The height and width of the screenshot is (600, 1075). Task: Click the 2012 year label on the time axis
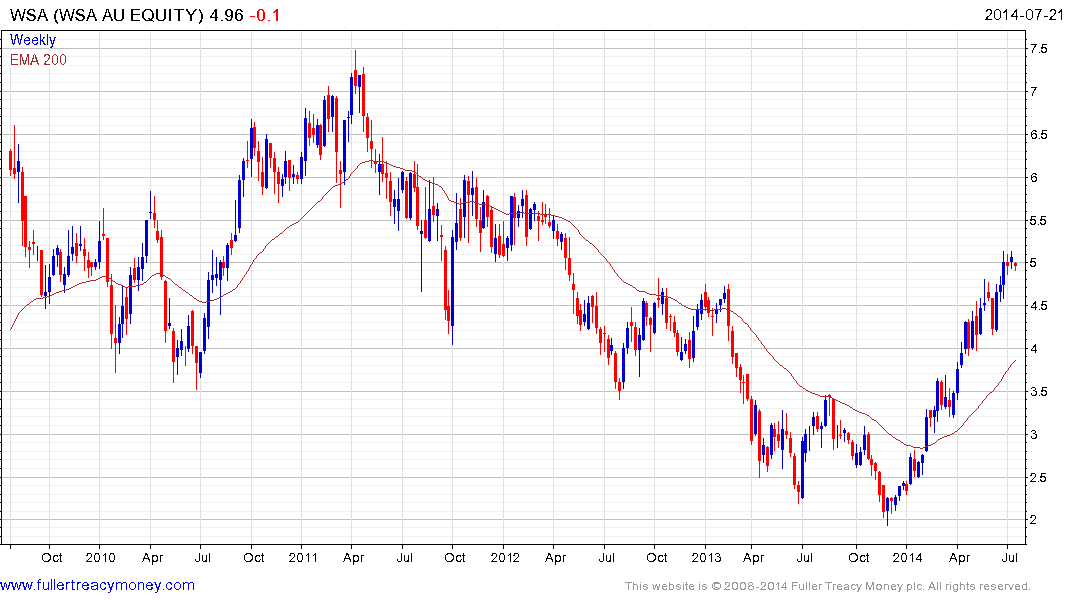coord(505,557)
